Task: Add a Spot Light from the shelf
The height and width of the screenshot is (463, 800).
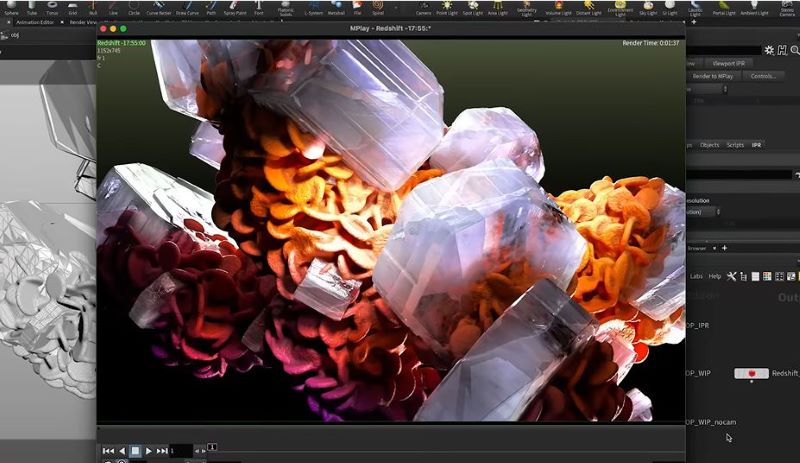Action: [x=473, y=8]
